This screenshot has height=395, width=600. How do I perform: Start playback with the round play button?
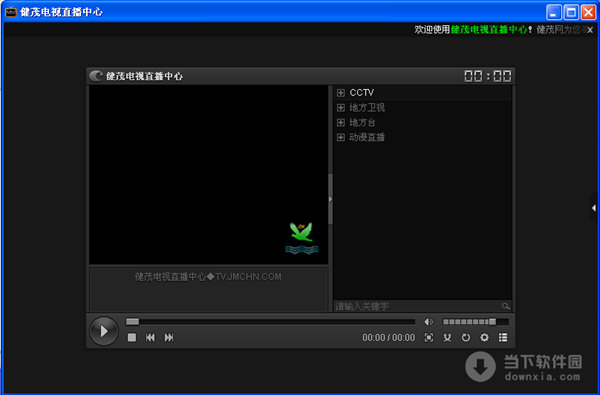(104, 331)
